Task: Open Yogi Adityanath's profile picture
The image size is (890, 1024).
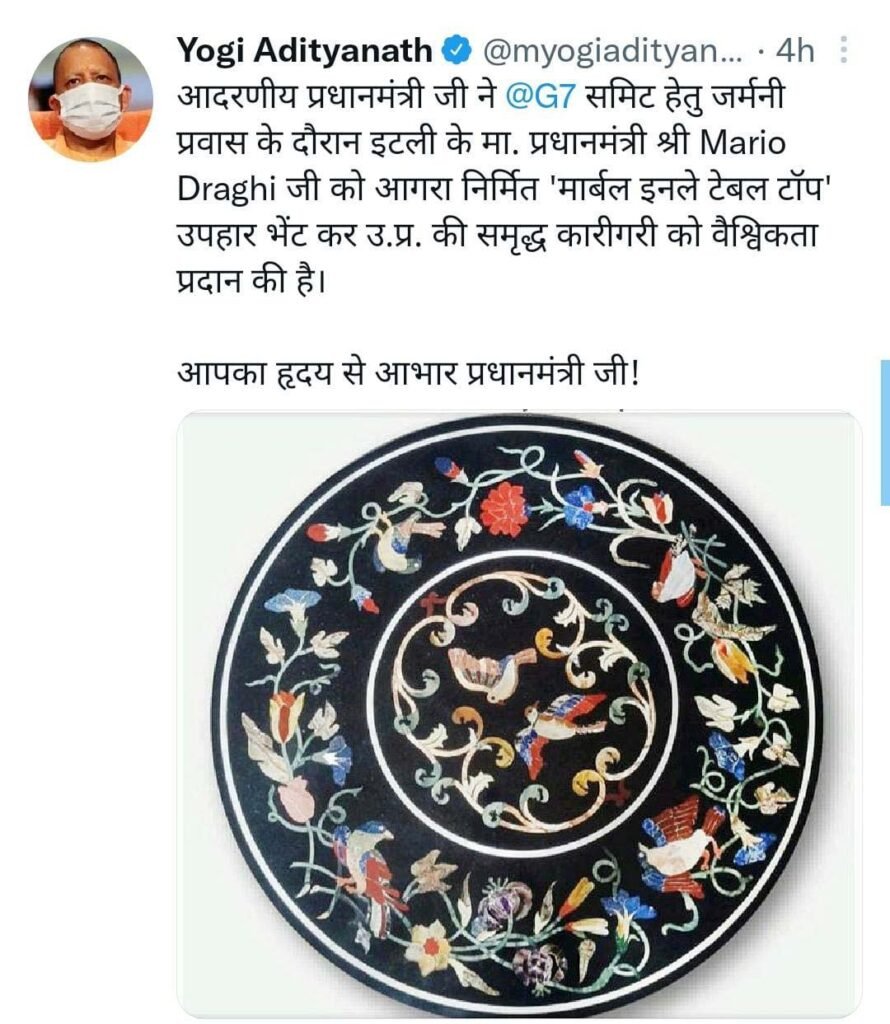Action: pos(90,99)
